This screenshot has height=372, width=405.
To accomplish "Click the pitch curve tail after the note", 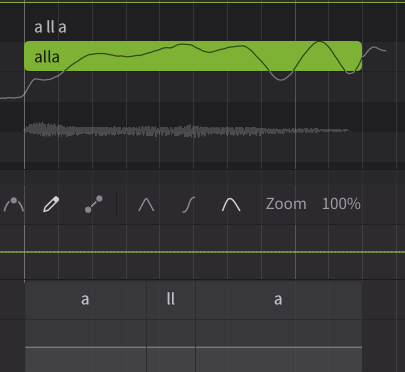I will 375,50.
